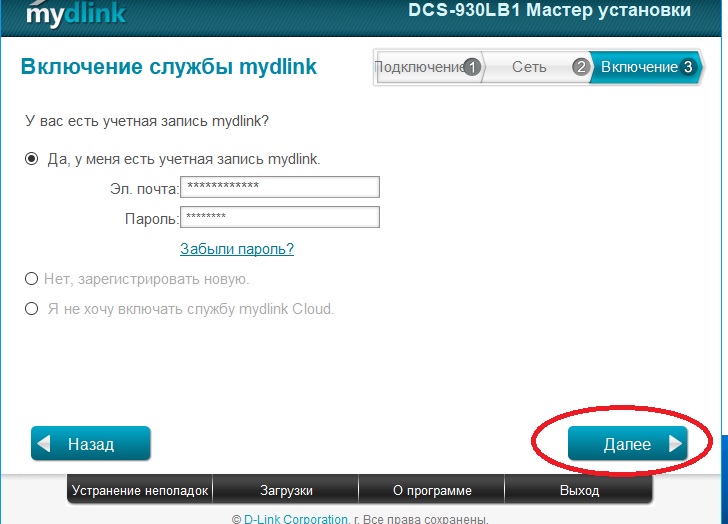Click the 'Включение службы mydlink' heading
Screen dimensions: 728x524
tap(169, 66)
